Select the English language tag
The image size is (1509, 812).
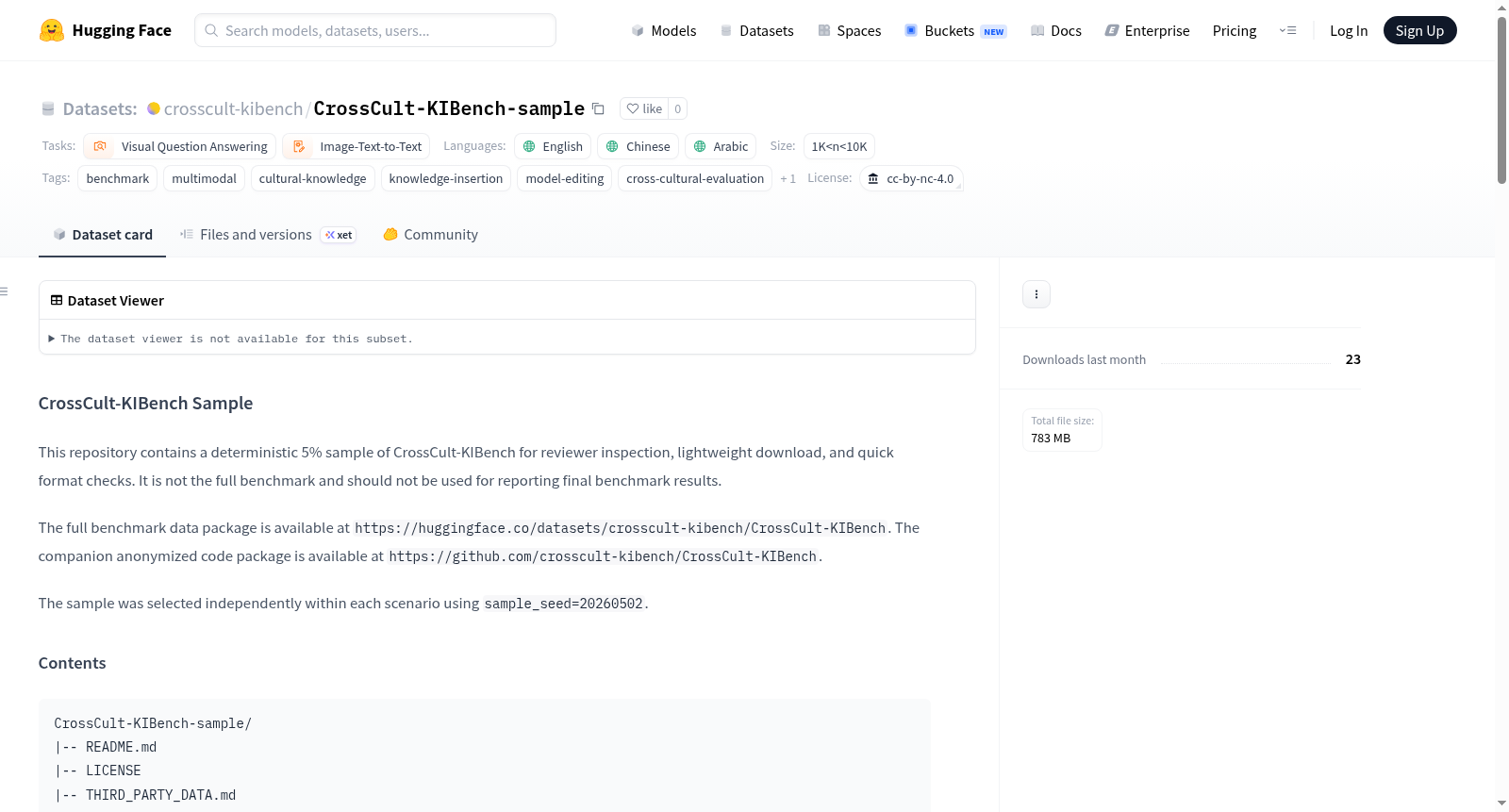point(553,146)
